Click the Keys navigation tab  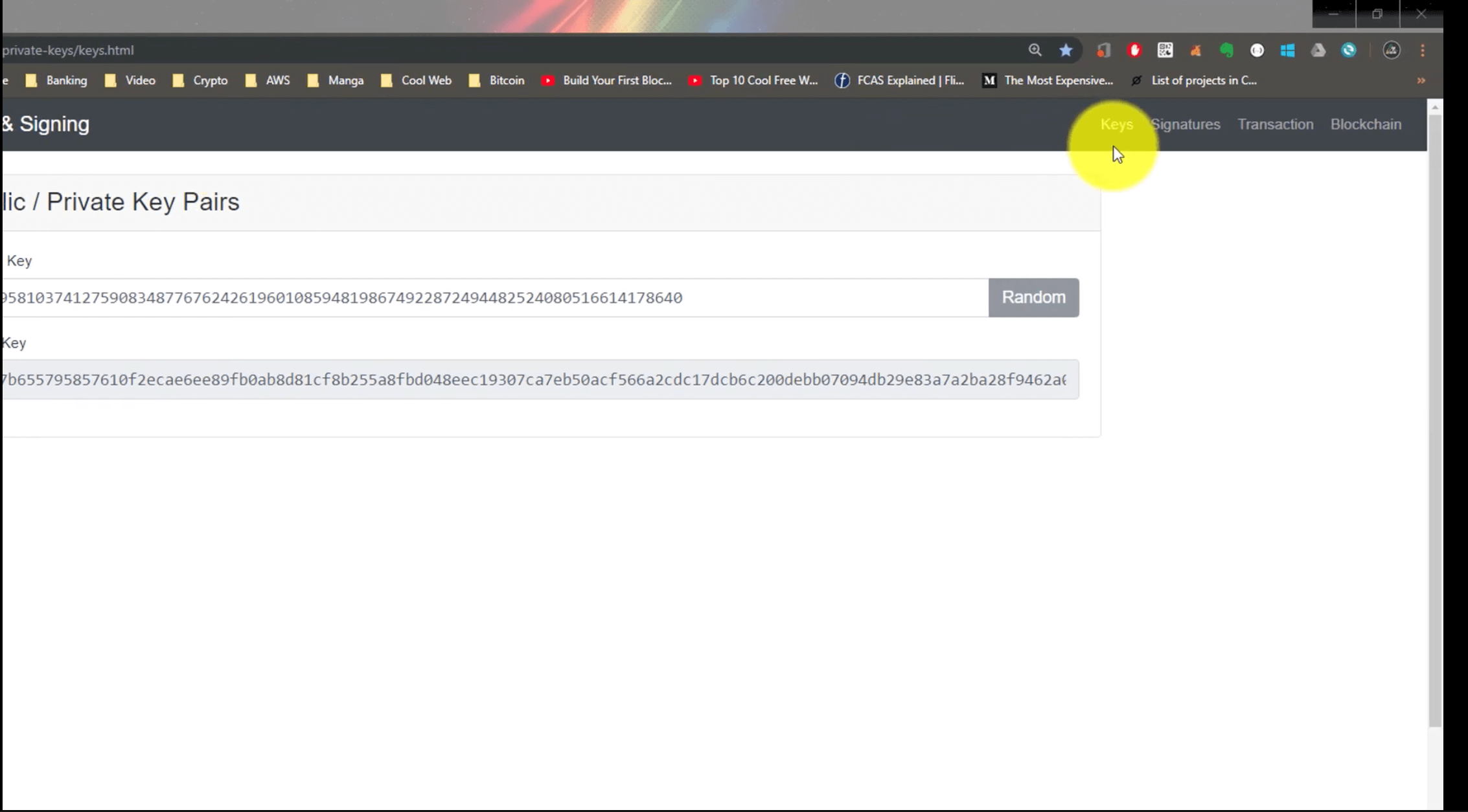point(1116,123)
